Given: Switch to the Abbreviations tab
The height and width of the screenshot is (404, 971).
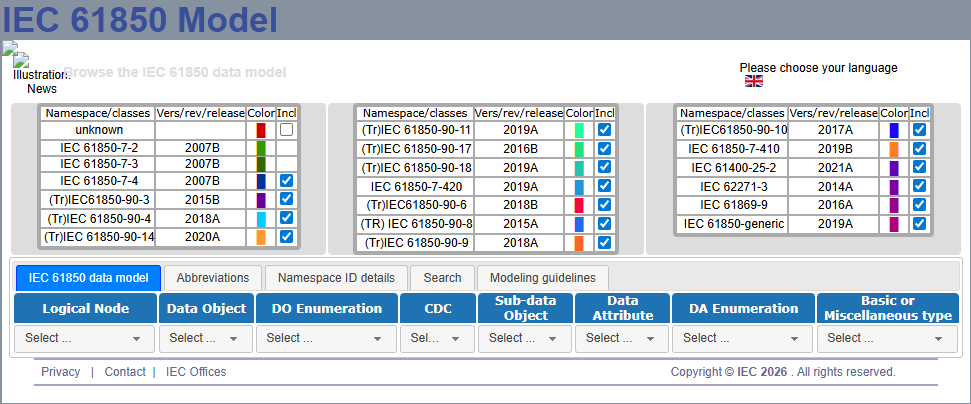Looking at the screenshot, I should pos(212,278).
